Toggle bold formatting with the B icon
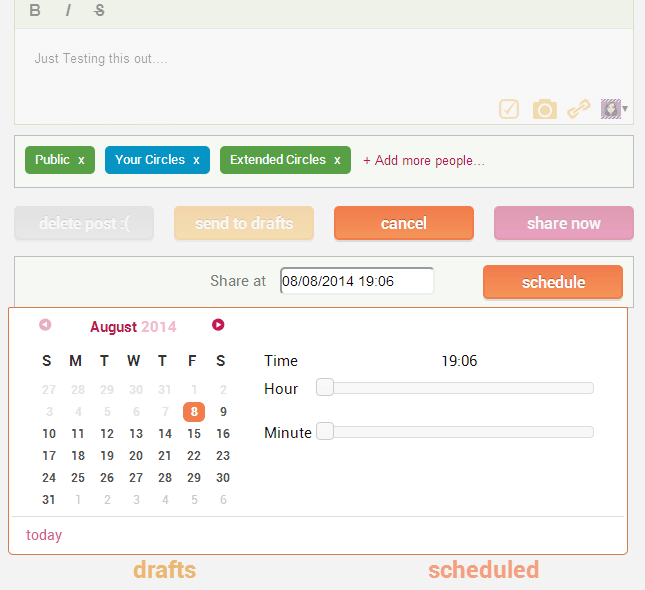Screen dimensions: 645x590 click(35, 10)
